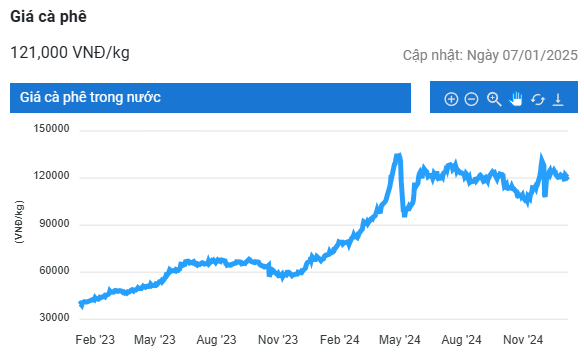This screenshot has width=584, height=360.
Task: Click the 90000 y-axis label
Action: [x=54, y=223]
